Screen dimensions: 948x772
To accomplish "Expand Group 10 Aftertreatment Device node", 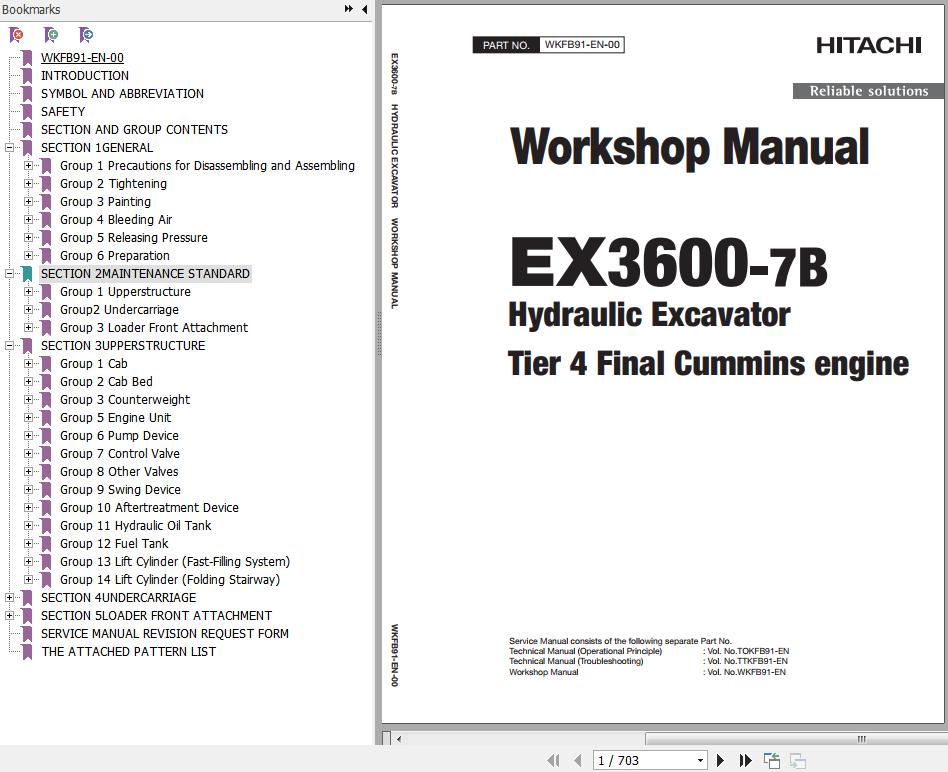I will (x=28, y=508).
